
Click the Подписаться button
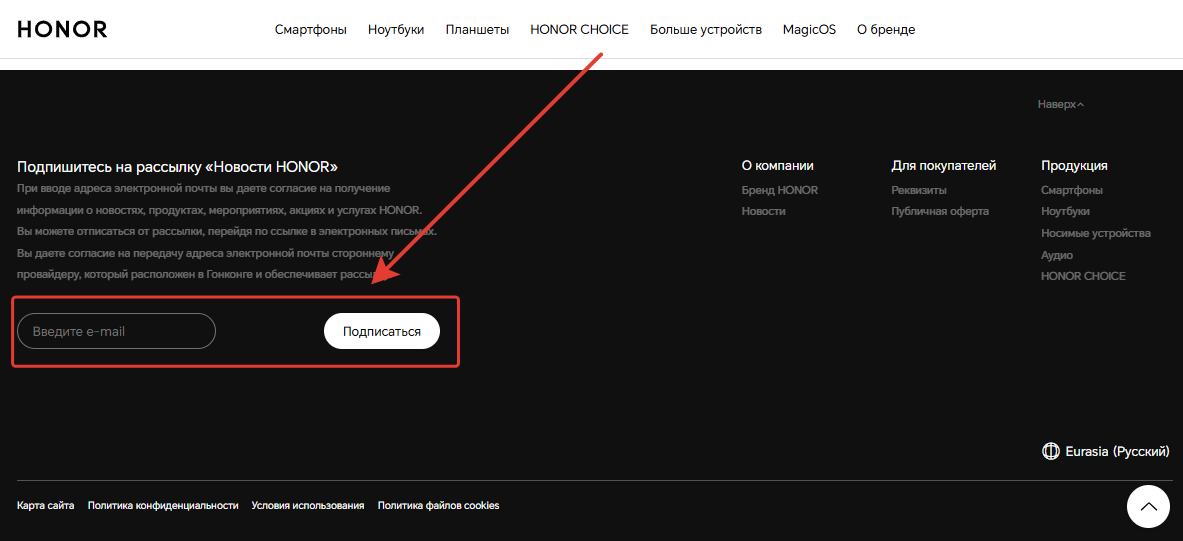382,331
